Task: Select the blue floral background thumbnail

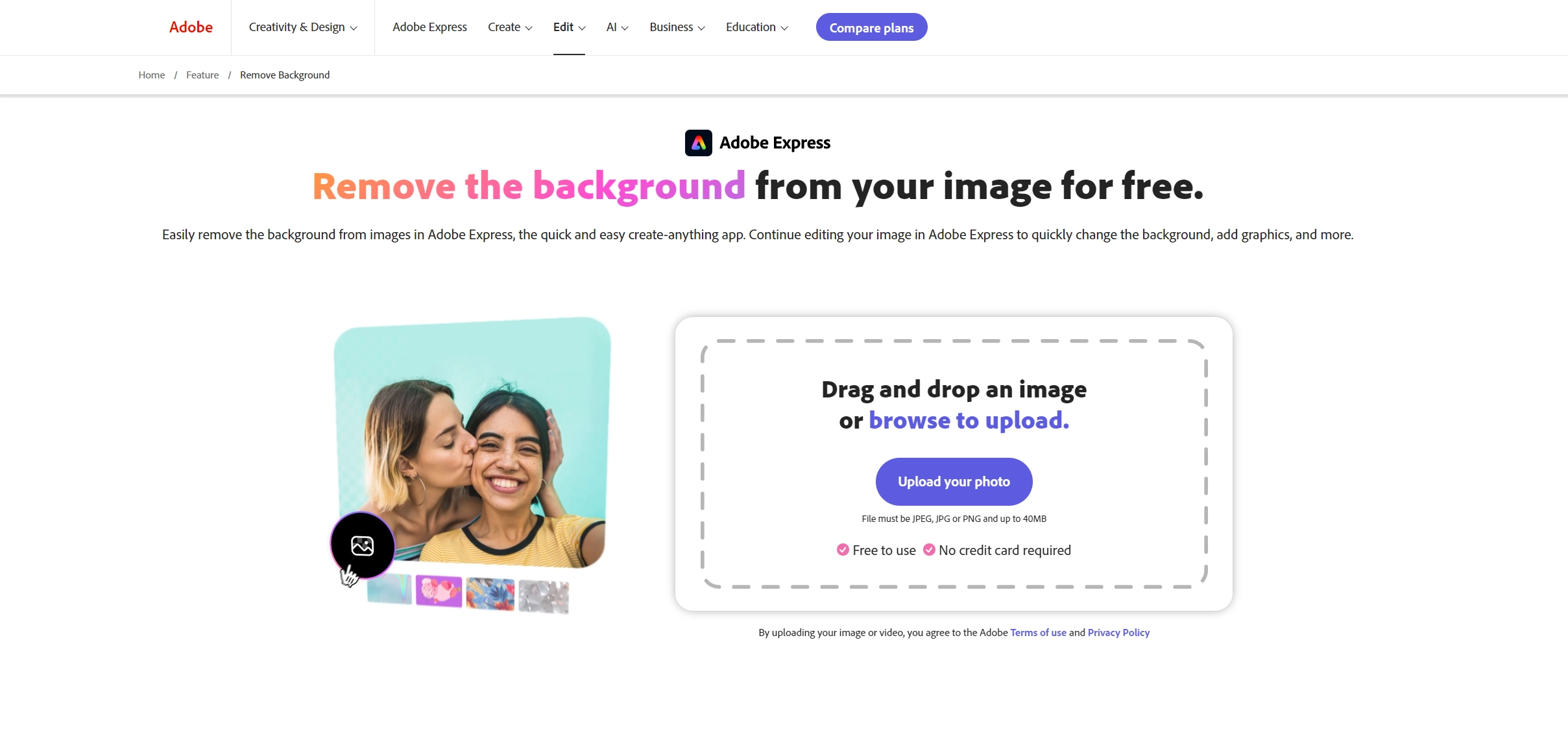Action: coord(490,594)
